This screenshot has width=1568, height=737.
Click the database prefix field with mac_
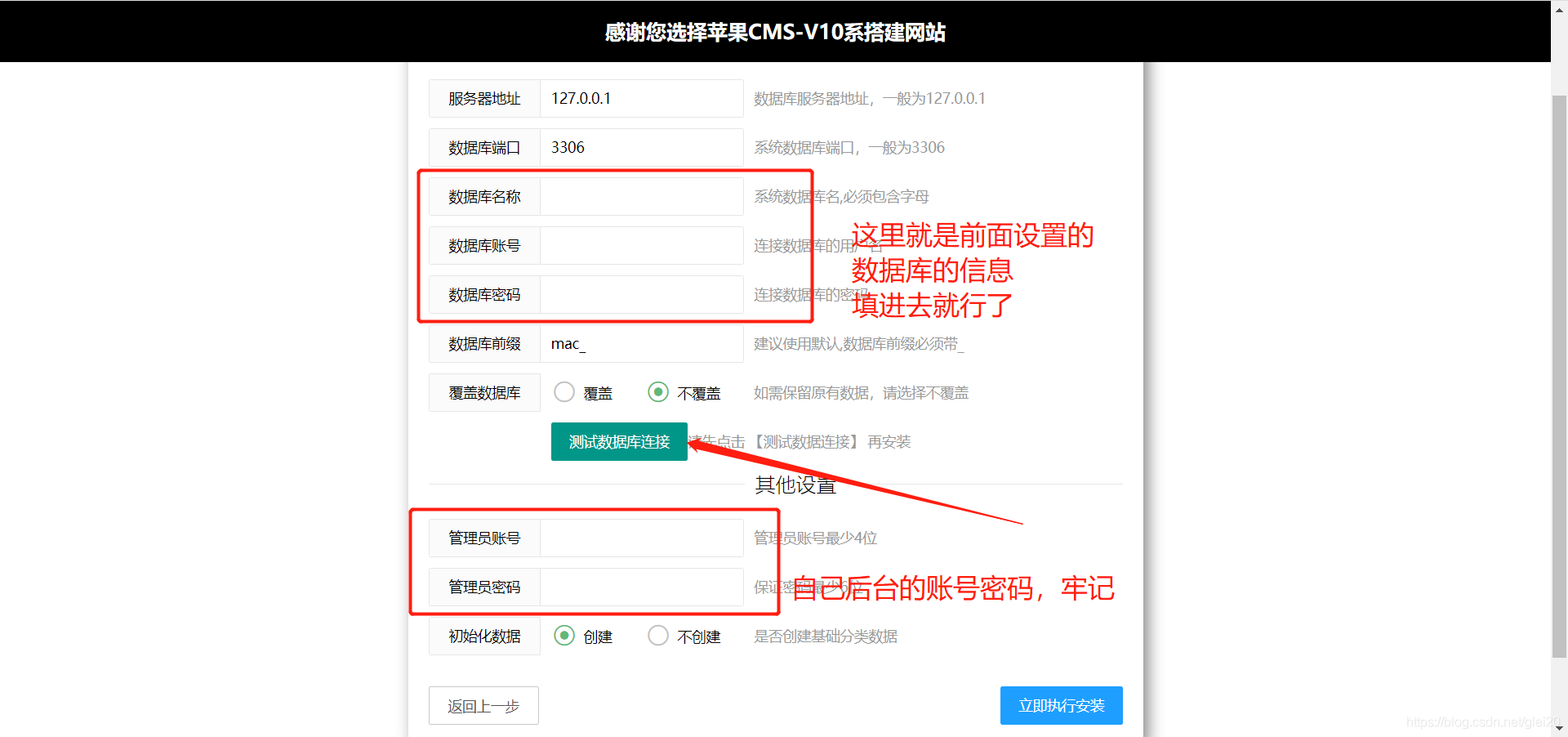click(x=641, y=344)
